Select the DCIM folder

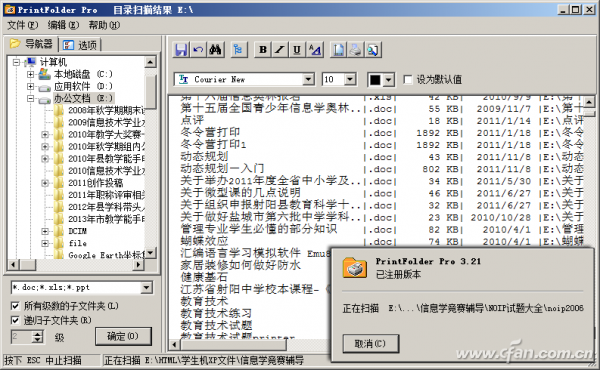click(78, 231)
